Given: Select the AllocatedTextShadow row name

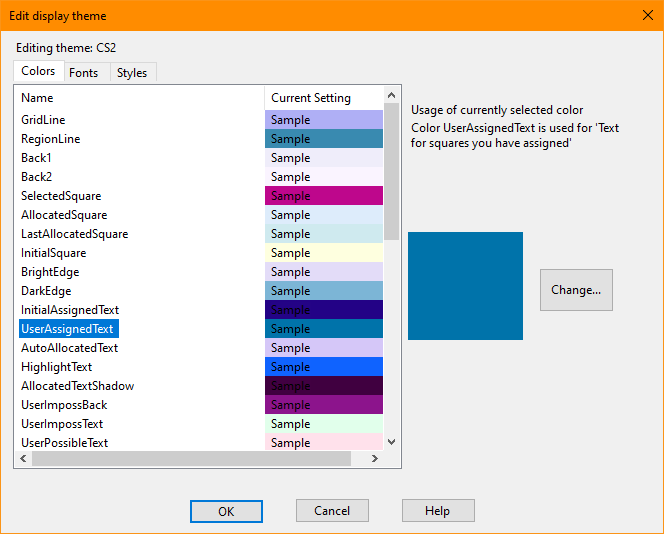Looking at the screenshot, I should (x=78, y=386).
